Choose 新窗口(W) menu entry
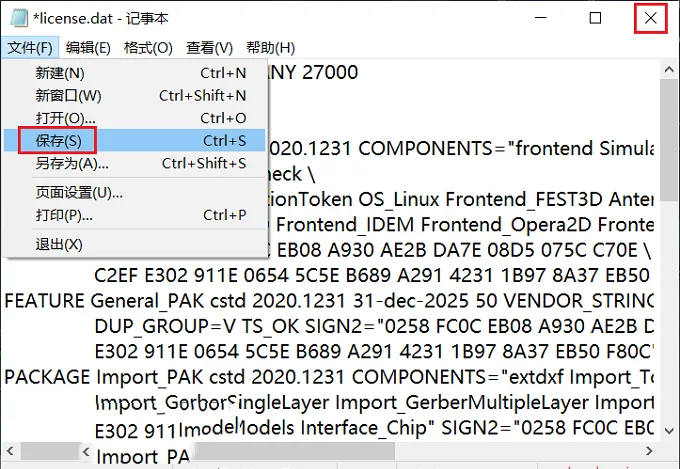 134,95
